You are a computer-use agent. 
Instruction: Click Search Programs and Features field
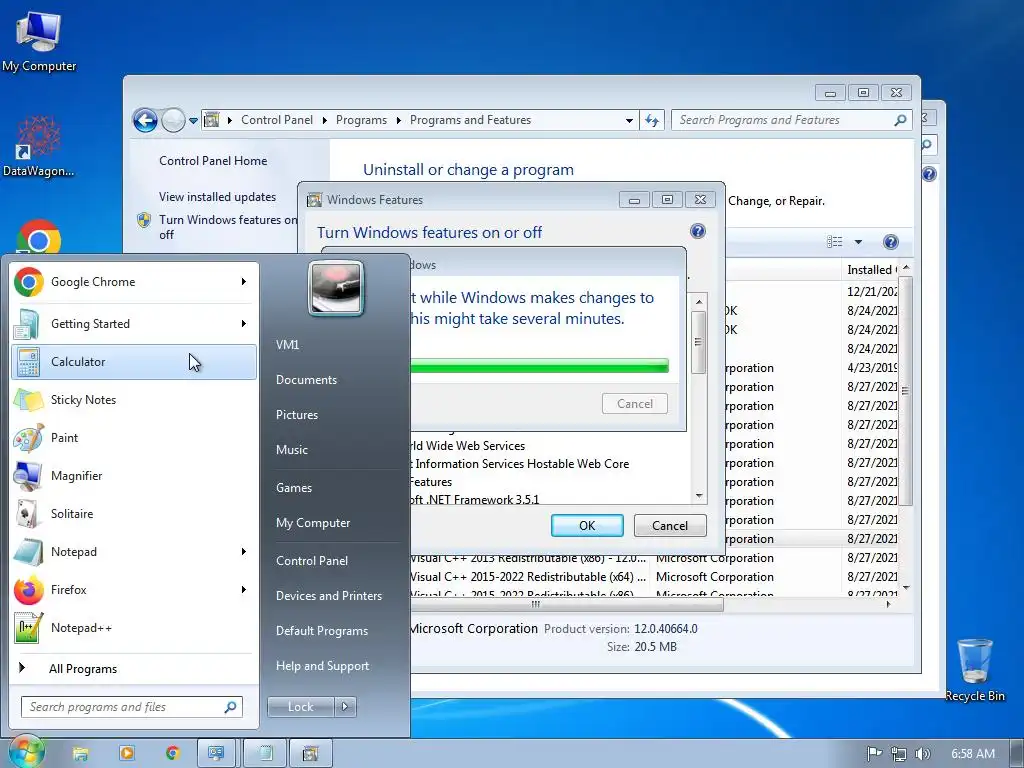point(791,120)
